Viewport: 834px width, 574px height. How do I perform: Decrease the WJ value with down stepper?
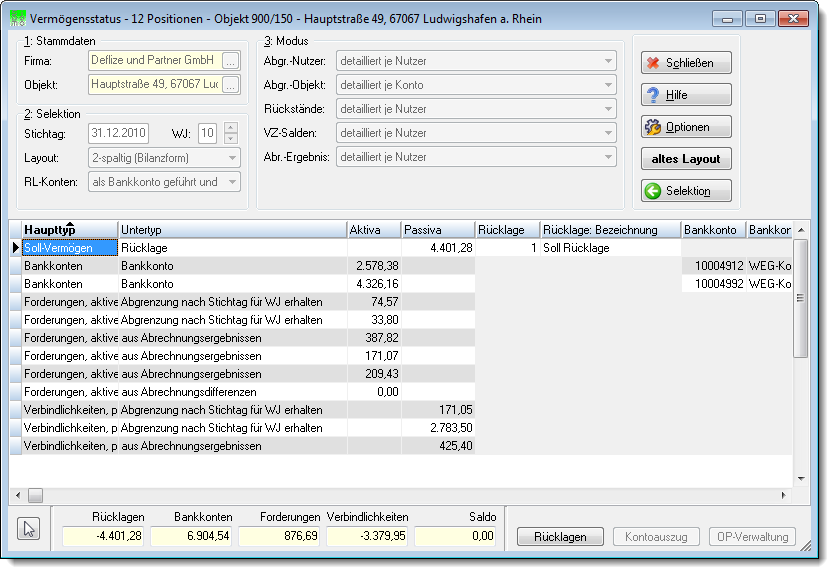pos(231,138)
